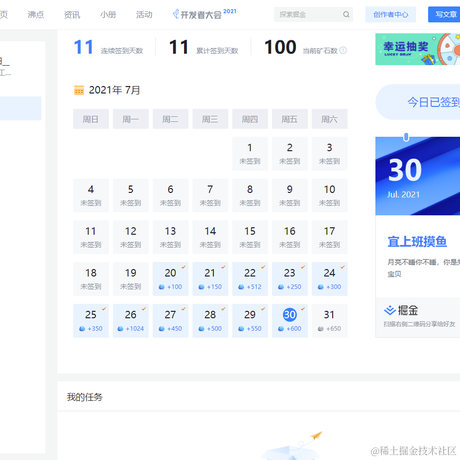Select calendar day 21 with +150
The height and width of the screenshot is (460, 460).
[x=210, y=279]
